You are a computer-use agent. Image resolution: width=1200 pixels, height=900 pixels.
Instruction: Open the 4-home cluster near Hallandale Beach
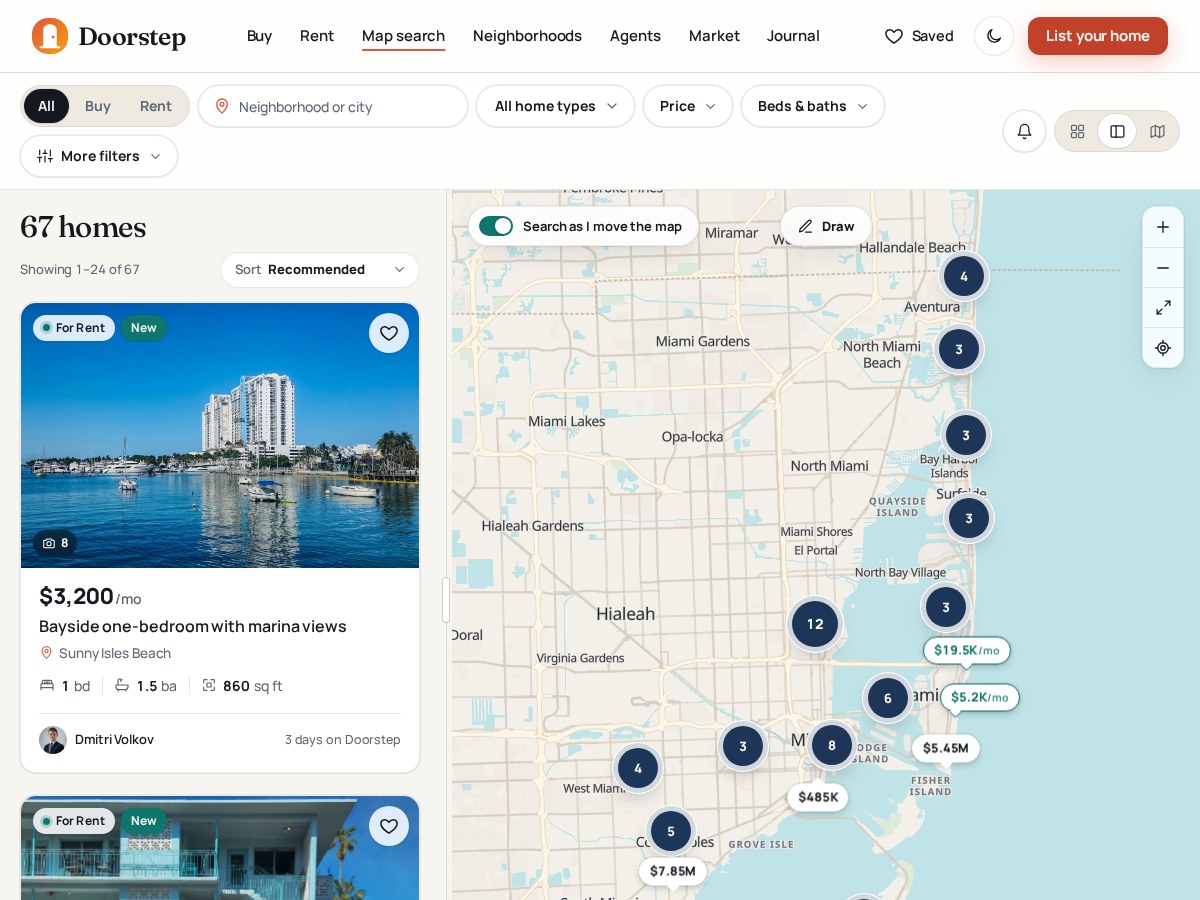tap(964, 276)
